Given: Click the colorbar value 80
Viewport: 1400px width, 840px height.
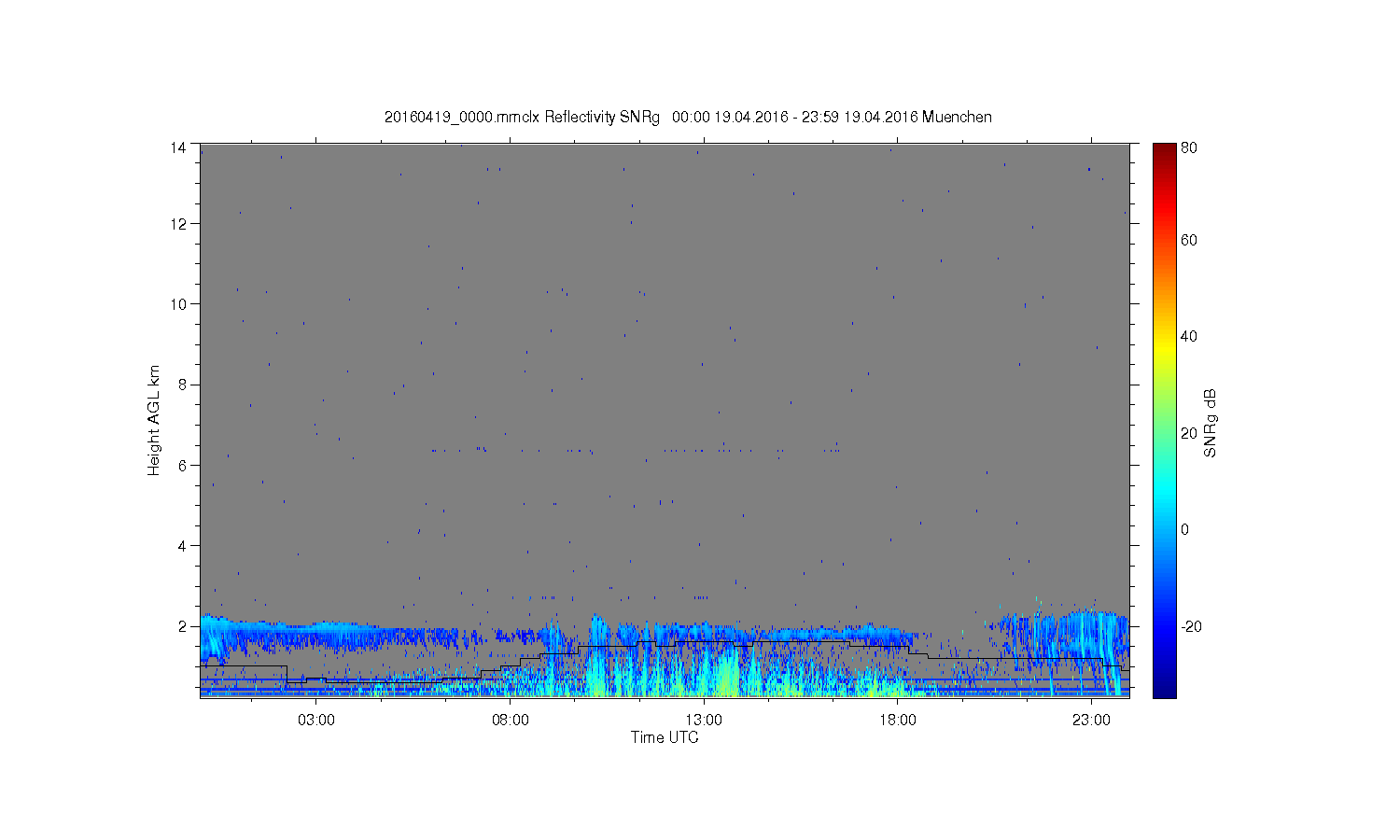Looking at the screenshot, I should pos(1189,147).
